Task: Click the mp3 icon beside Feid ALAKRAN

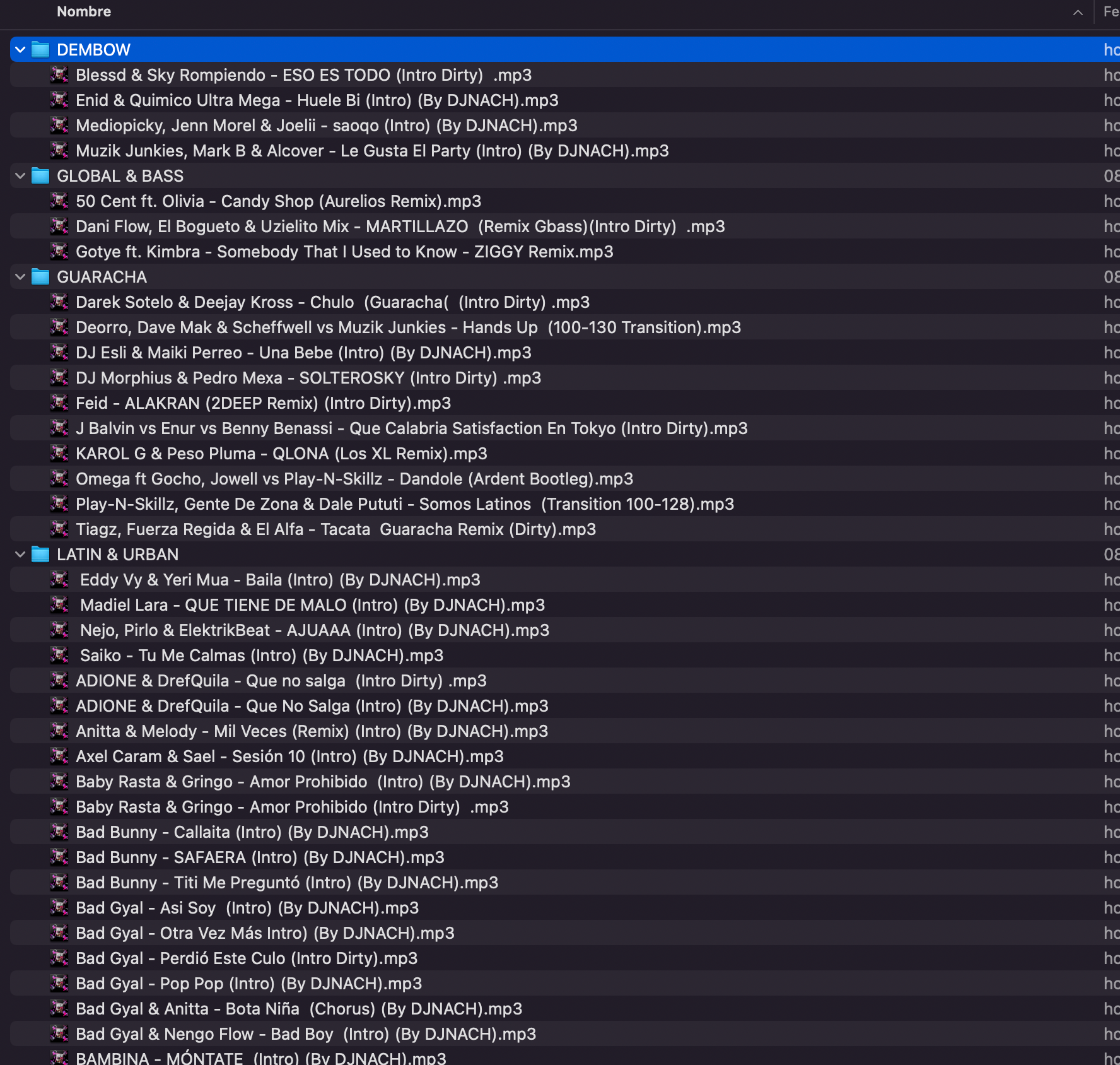Action: [x=59, y=403]
